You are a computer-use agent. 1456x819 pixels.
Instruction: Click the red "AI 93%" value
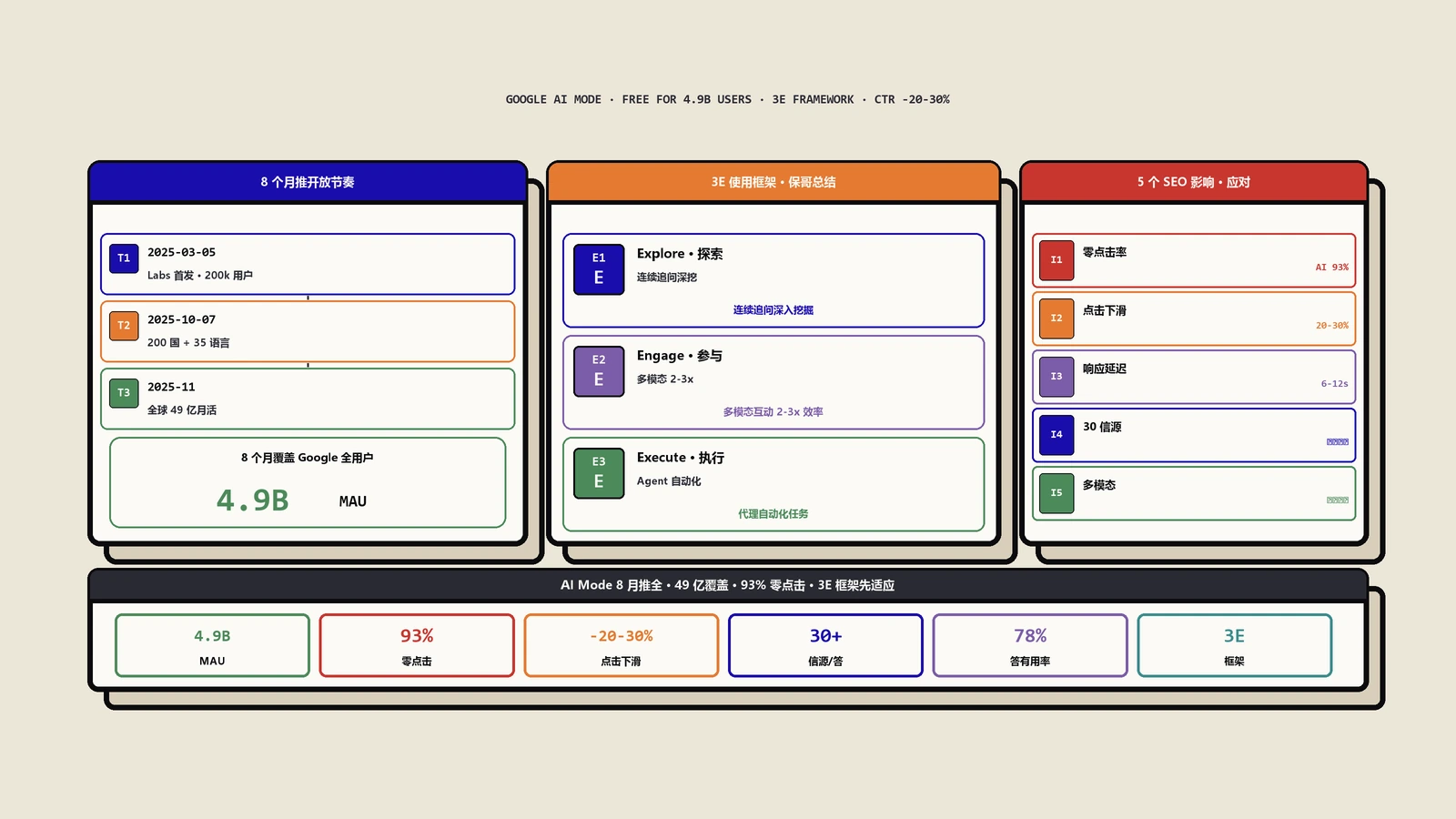(x=1332, y=268)
